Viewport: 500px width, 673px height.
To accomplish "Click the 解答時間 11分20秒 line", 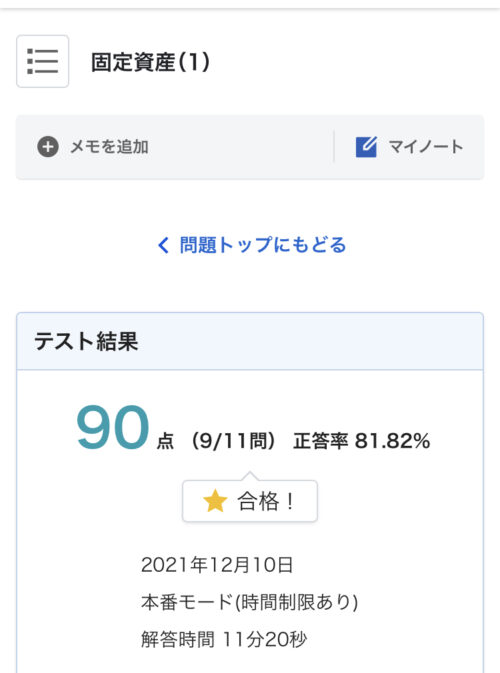I will 224,640.
